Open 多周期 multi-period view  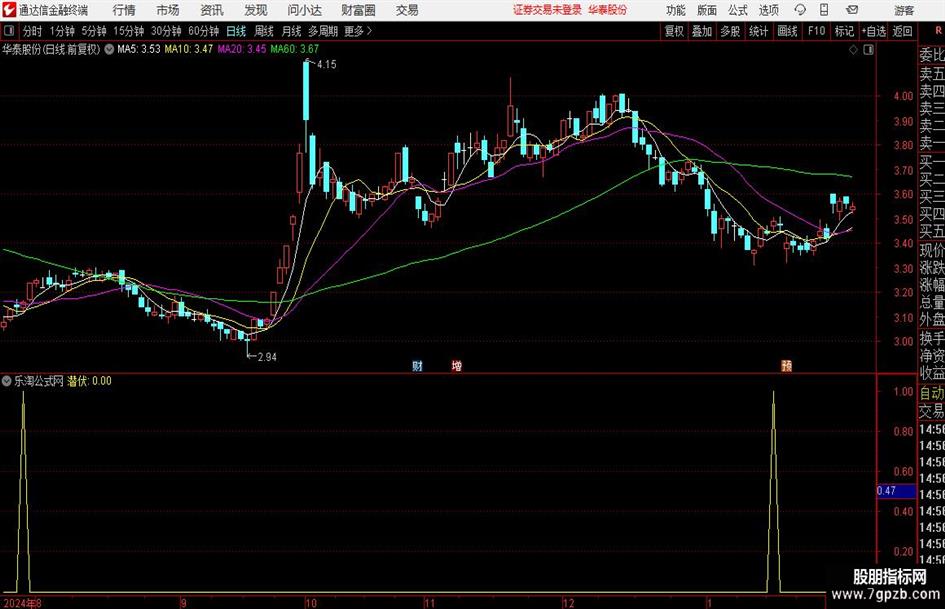[323, 31]
